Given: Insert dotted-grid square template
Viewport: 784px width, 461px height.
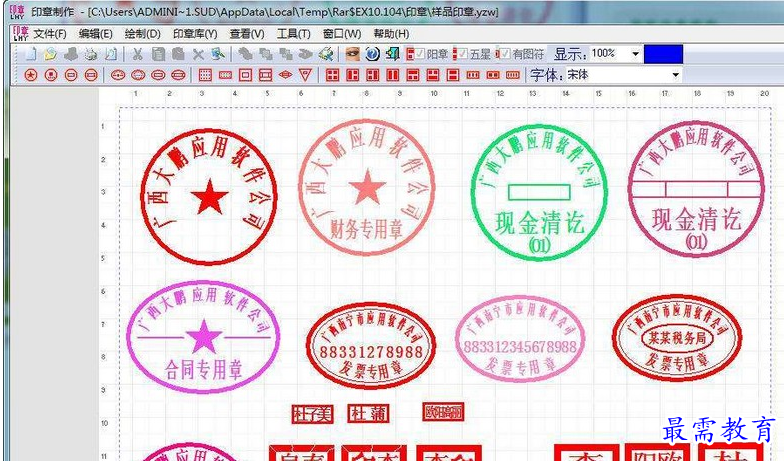Looking at the screenshot, I should click(205, 76).
